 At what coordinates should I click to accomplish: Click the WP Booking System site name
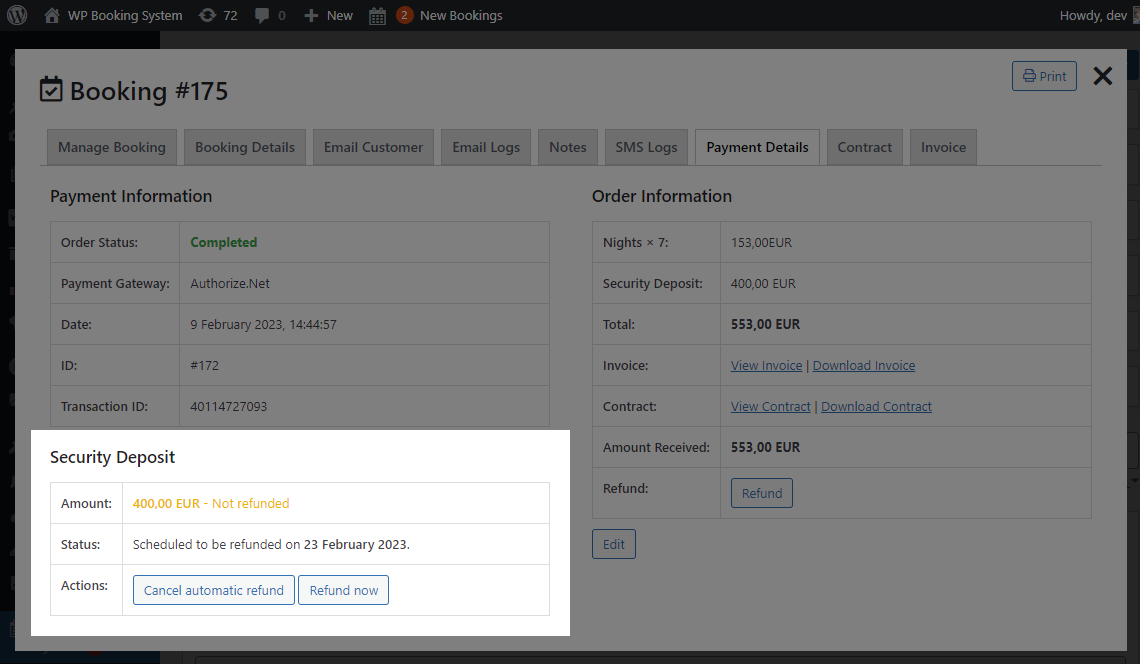click(x=125, y=15)
